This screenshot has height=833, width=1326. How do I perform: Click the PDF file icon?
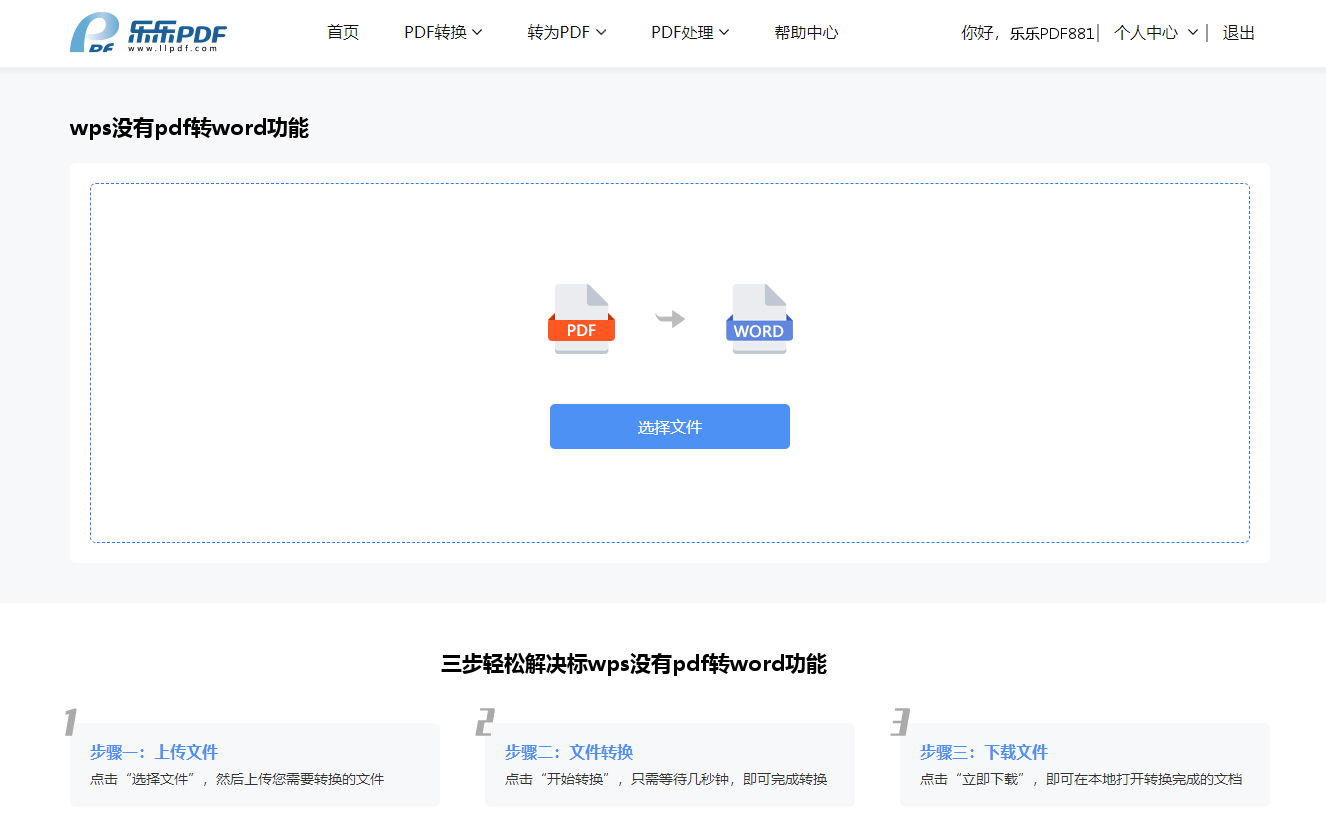pos(581,319)
